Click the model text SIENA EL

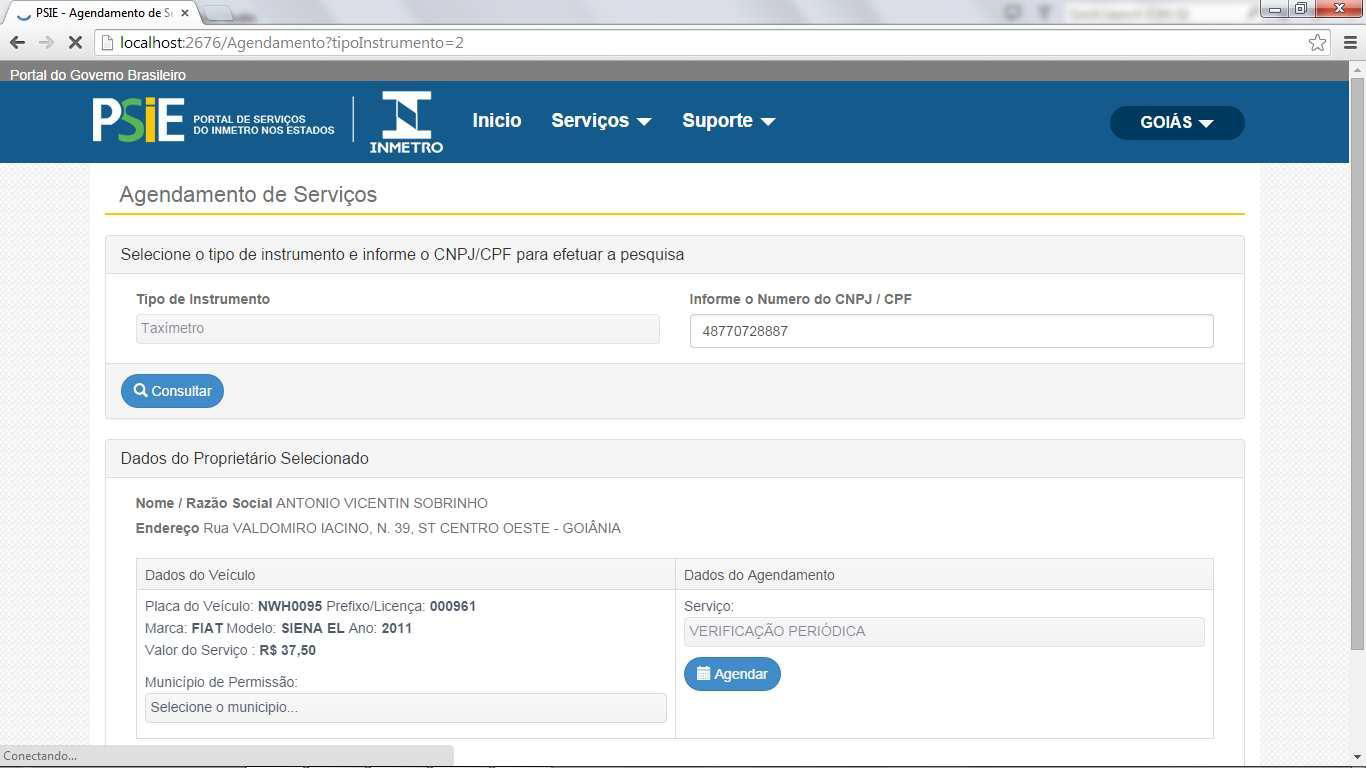point(313,628)
